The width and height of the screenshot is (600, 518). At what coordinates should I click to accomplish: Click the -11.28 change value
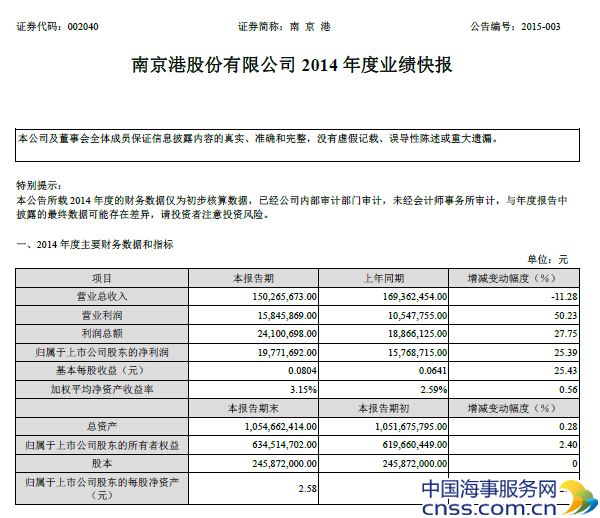click(564, 296)
